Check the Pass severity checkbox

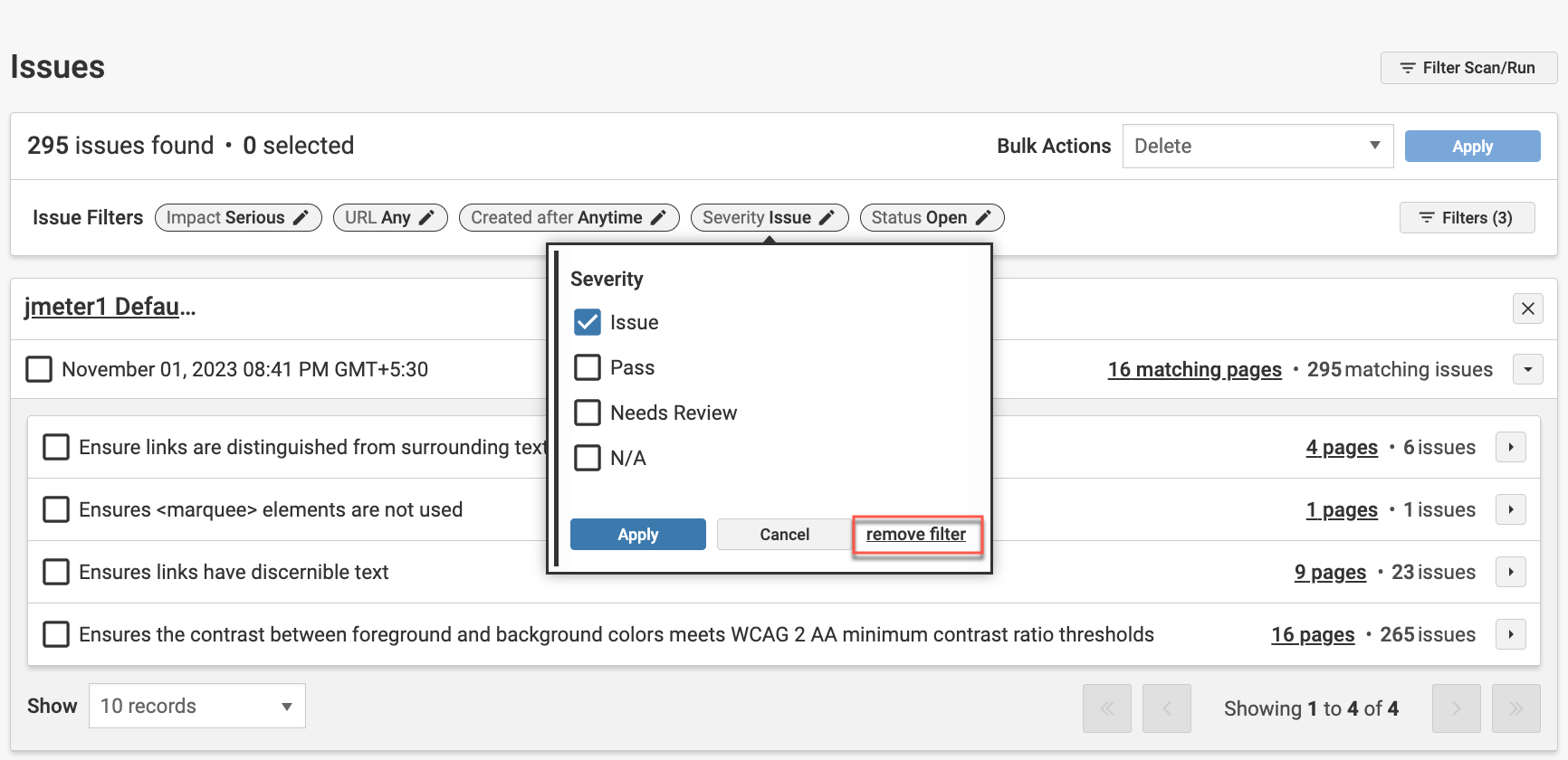coord(588,367)
